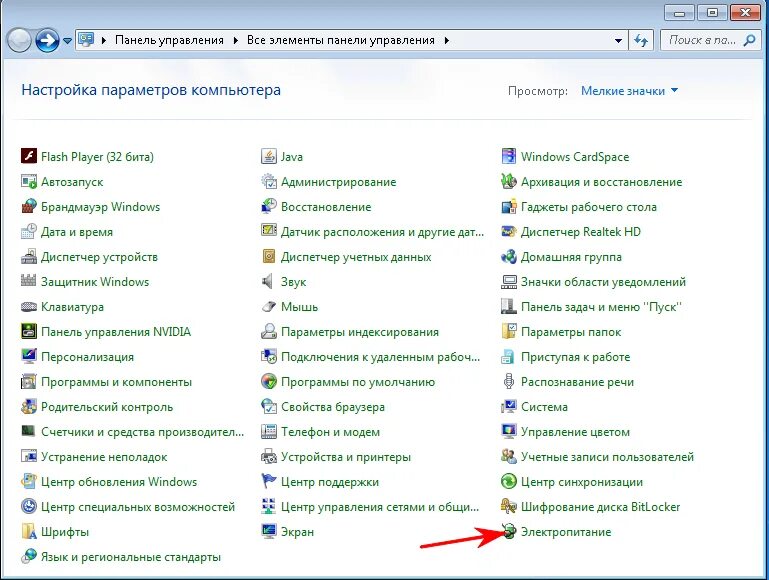Image resolution: width=769 pixels, height=580 pixels.
Task: Open Счетчики и средства производительности link
Action: click(142, 432)
